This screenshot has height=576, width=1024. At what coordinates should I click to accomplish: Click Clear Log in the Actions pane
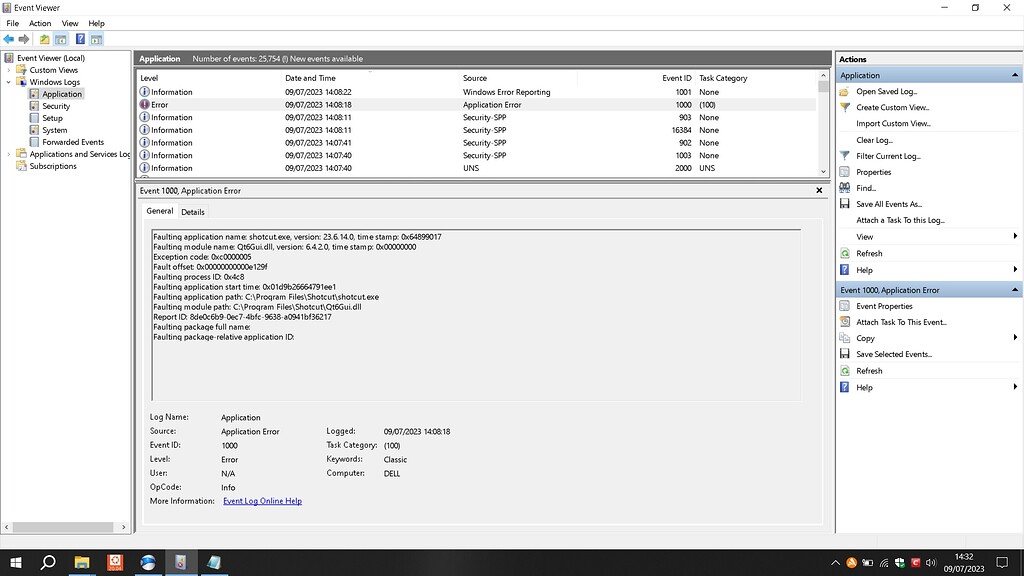873,140
